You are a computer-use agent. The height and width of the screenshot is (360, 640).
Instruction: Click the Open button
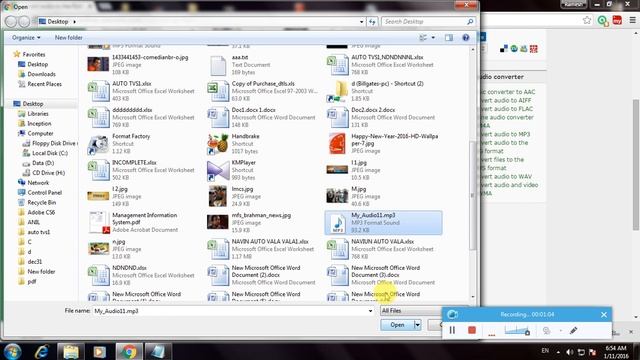click(x=397, y=325)
